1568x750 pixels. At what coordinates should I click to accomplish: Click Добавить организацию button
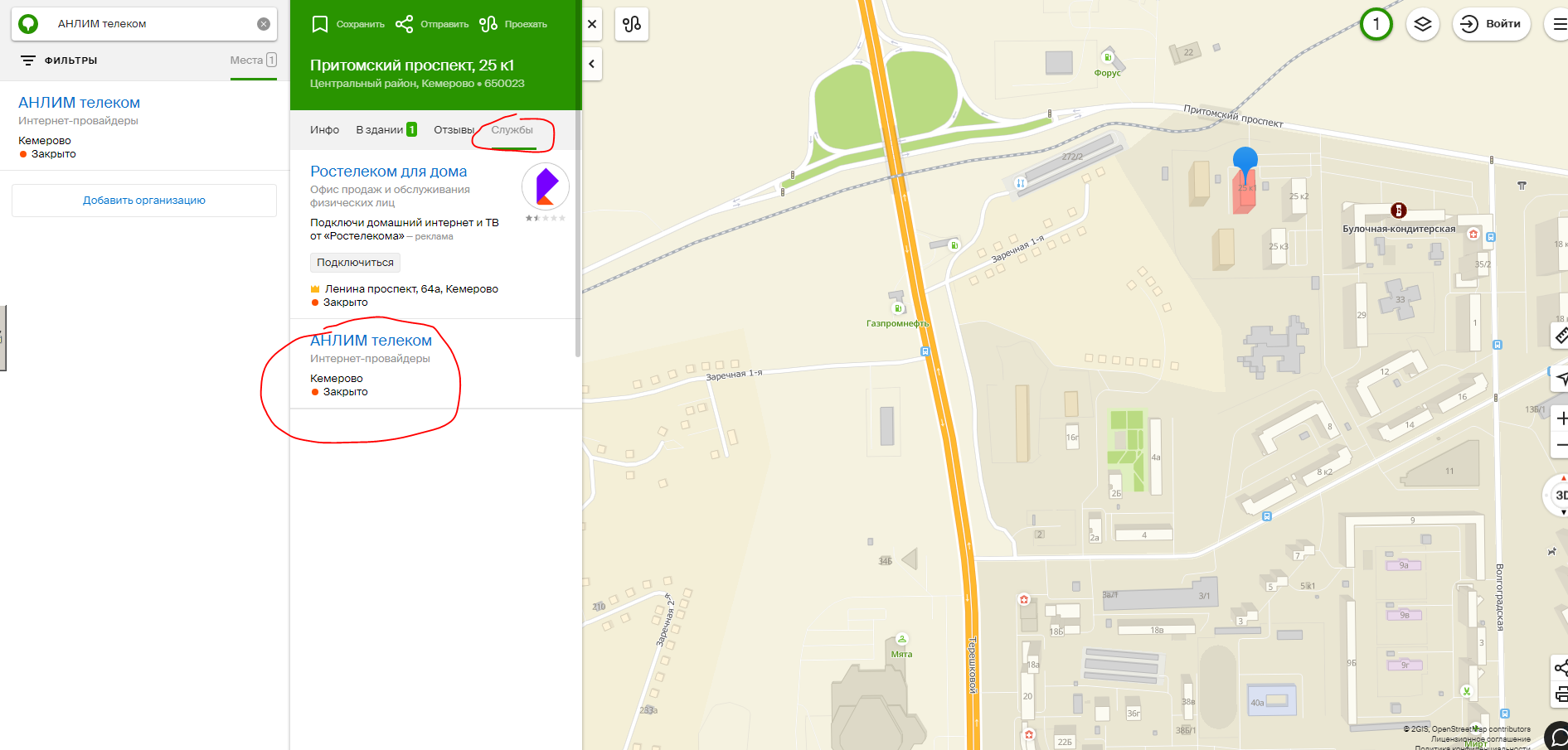point(144,201)
